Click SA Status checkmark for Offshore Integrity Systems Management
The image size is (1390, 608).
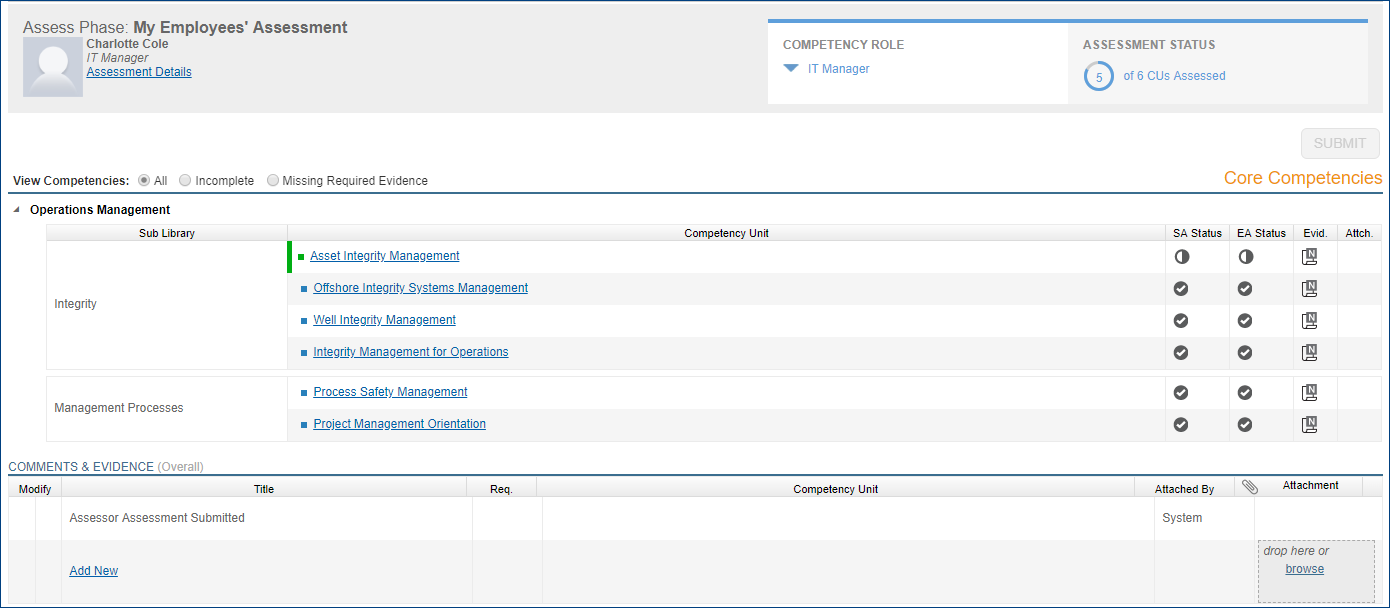[x=1181, y=289]
